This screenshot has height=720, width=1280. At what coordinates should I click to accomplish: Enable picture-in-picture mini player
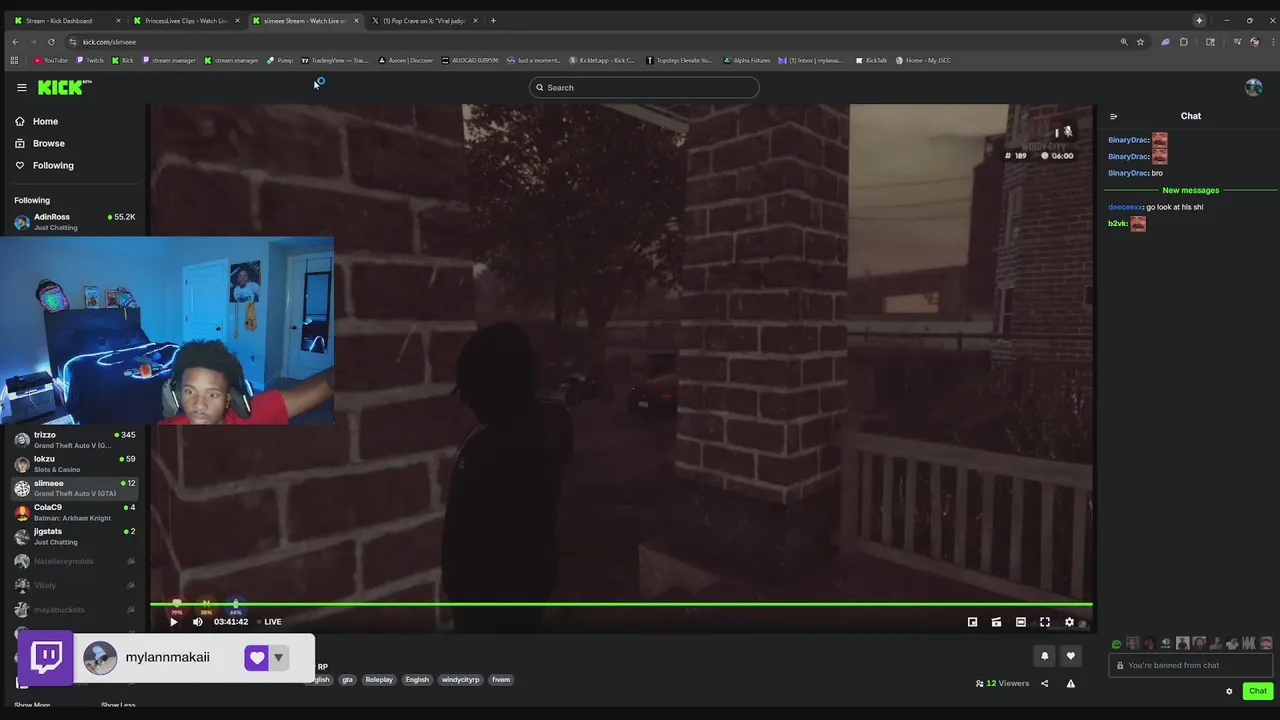[x=972, y=622]
